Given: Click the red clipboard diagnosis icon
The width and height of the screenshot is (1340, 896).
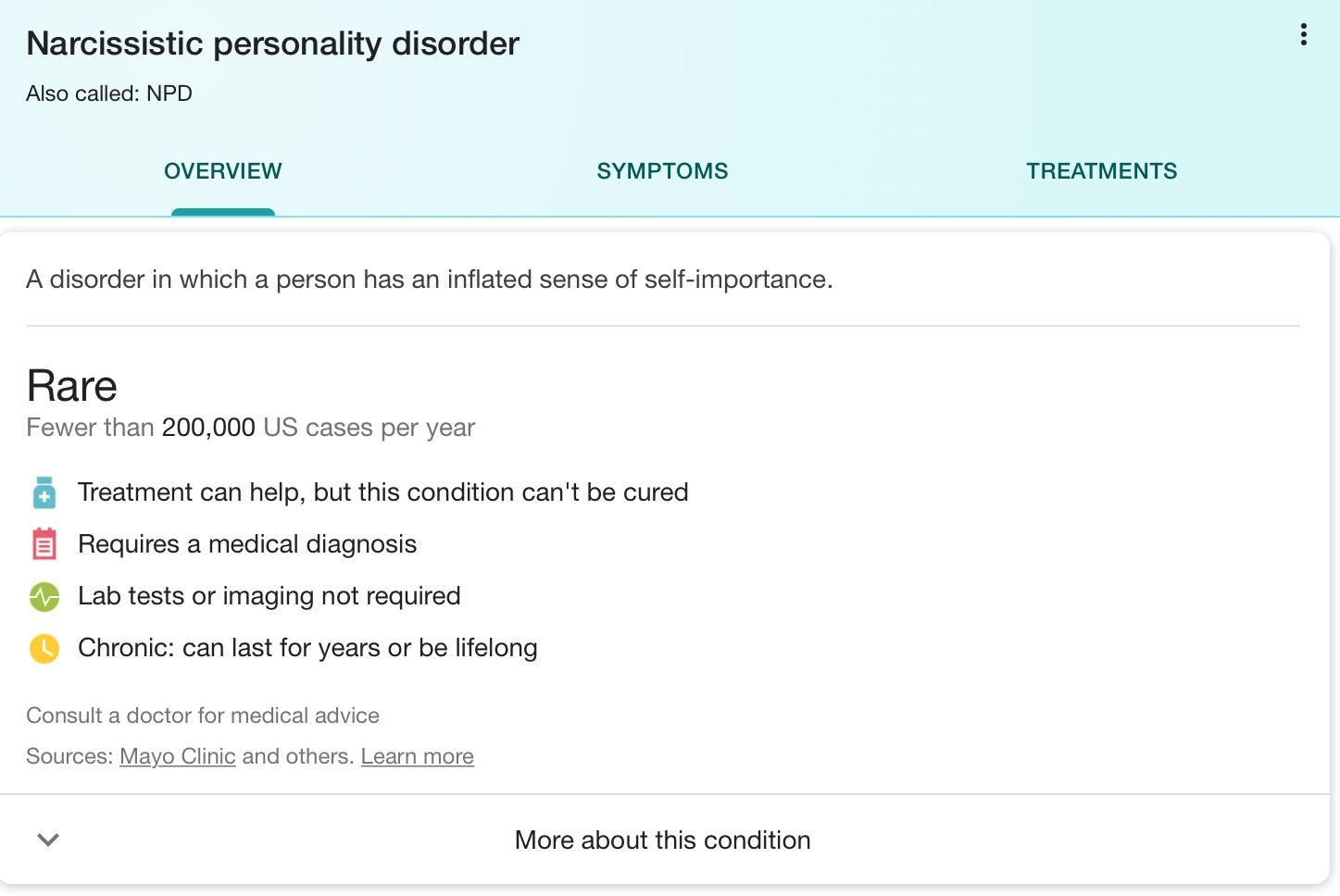Looking at the screenshot, I should point(44,544).
